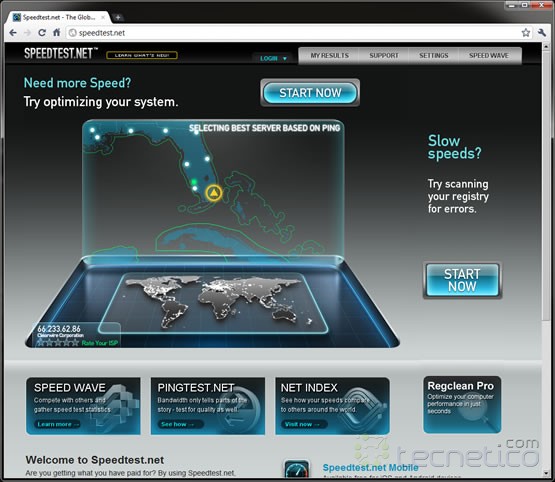Reload the Speedtest.net page
Image resolution: width=555 pixels, height=482 pixels.
coord(42,33)
